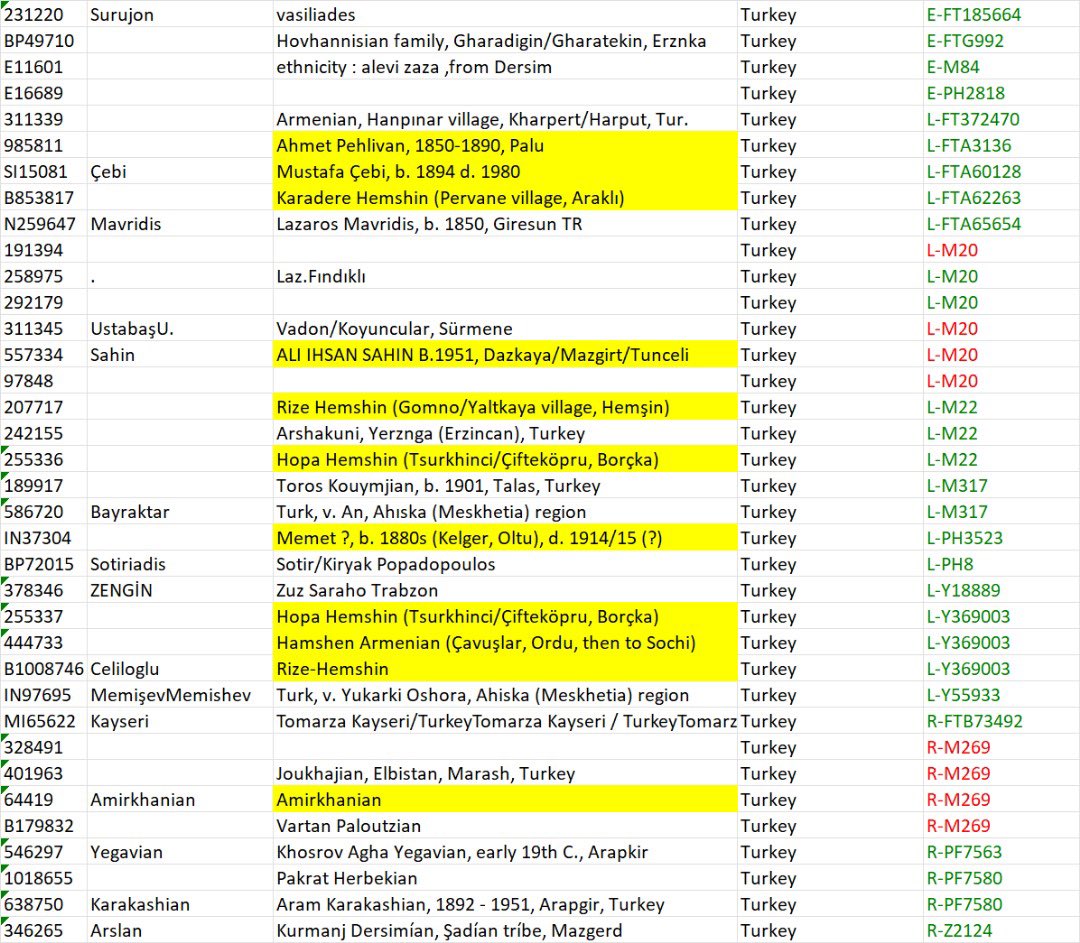Click 'Vadon/Koyuncular, Sürmene' cell
This screenshot has height=943, width=1080.
pos(505,329)
